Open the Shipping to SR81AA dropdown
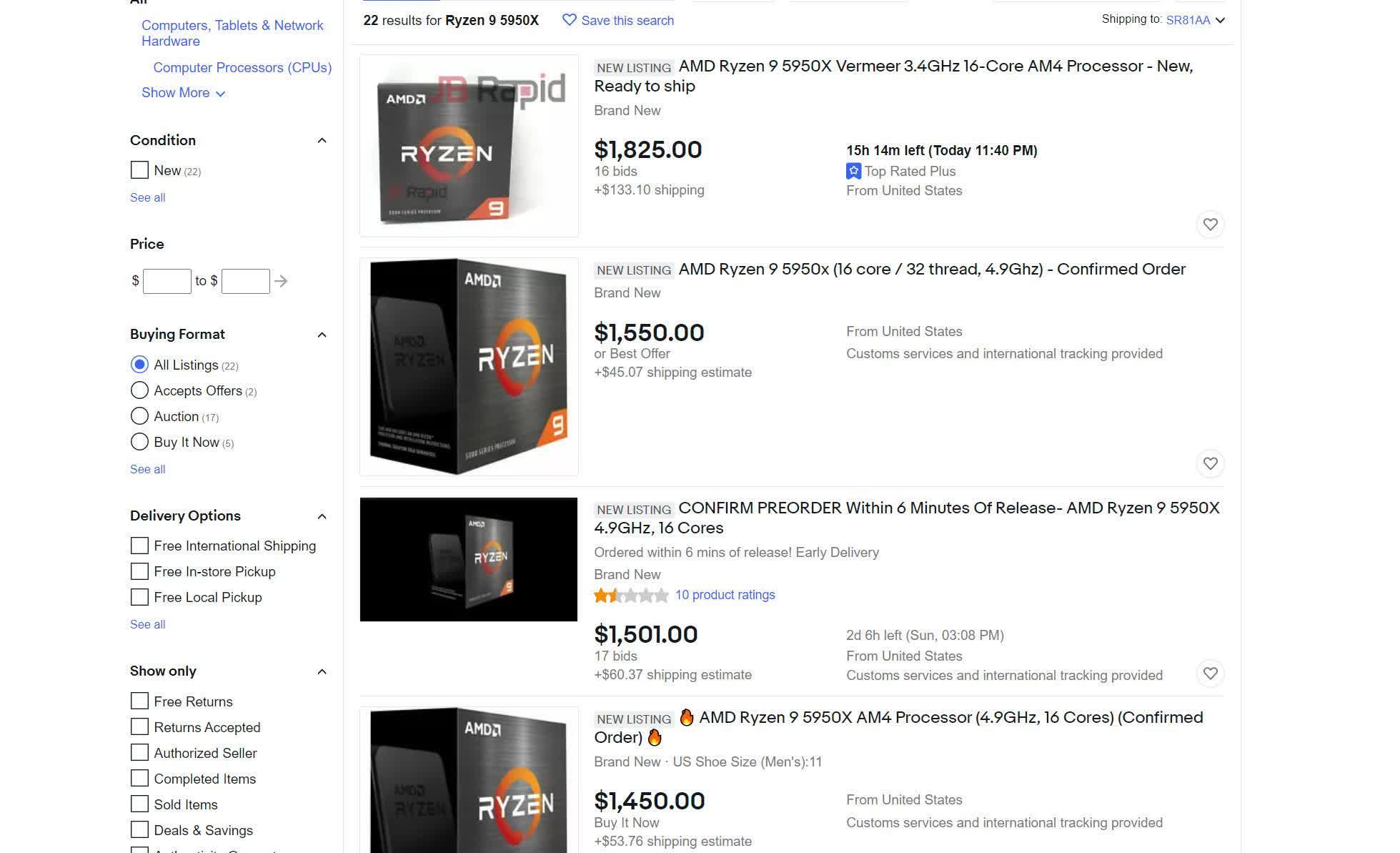This screenshot has width=1400, height=853. 1219,20
